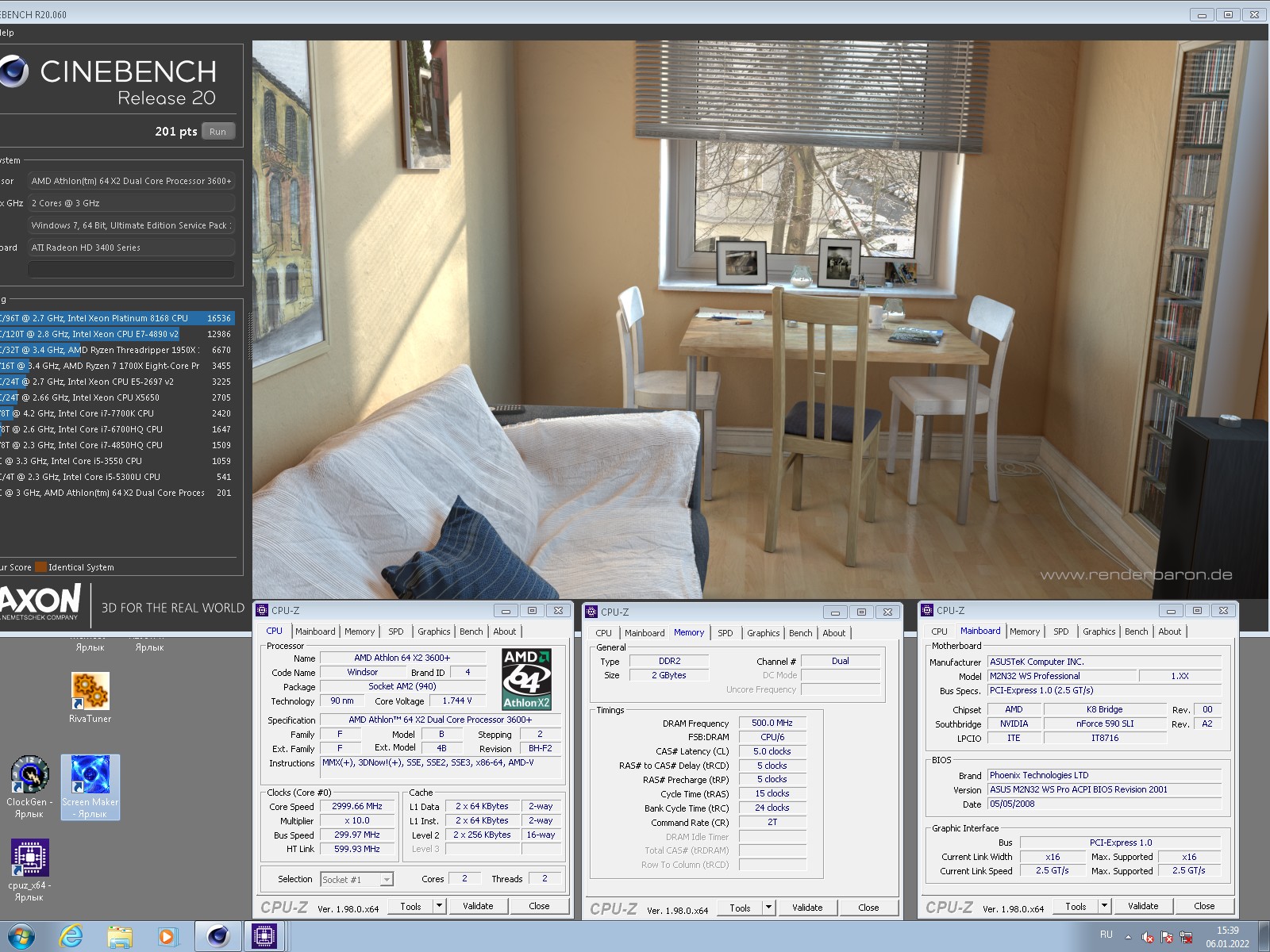Open Graphics tab in middle CPU-Z
Screen dimensions: 1270x952
[x=764, y=633]
